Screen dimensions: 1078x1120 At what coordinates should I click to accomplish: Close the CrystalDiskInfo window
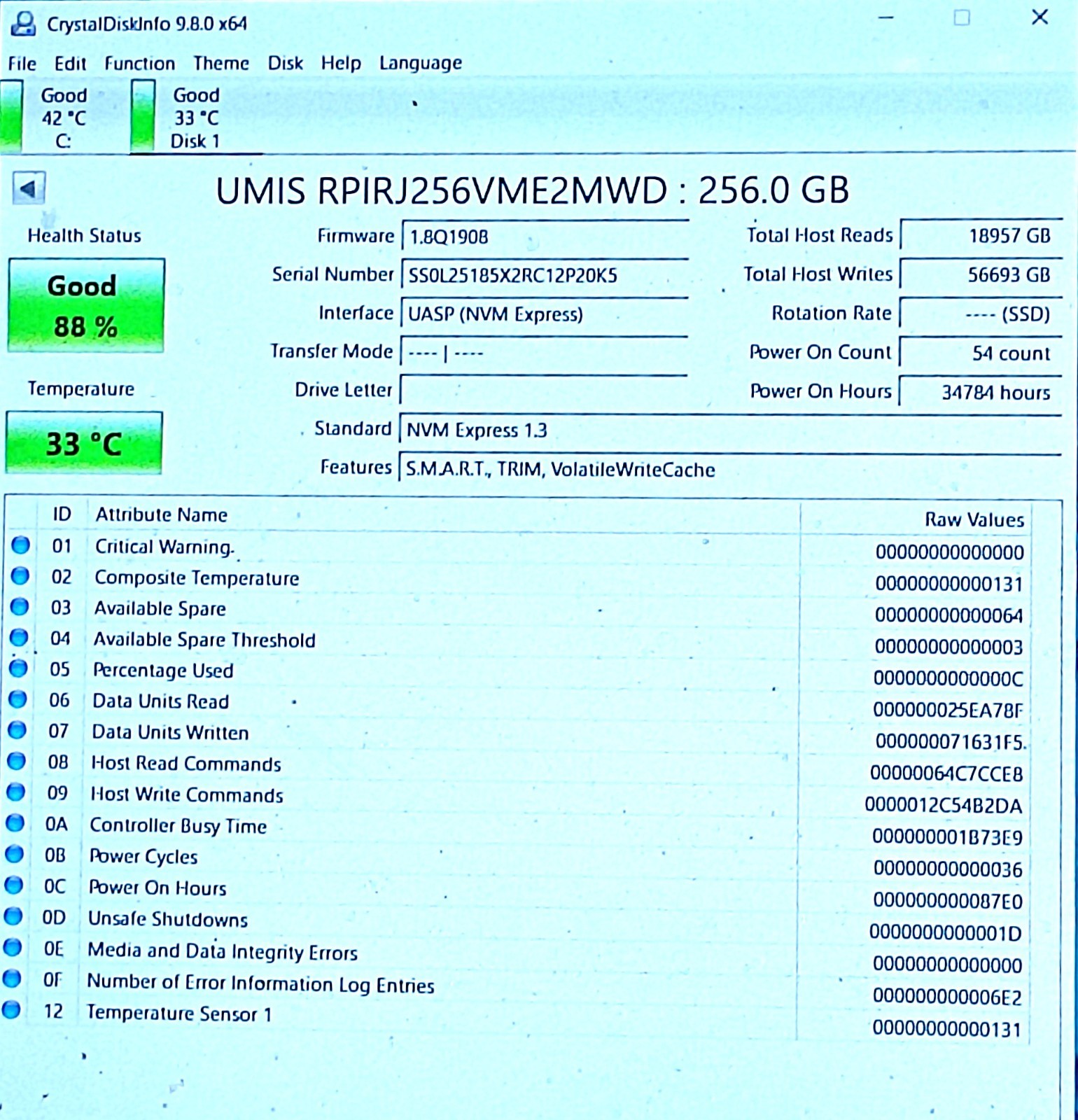pos(1040,17)
